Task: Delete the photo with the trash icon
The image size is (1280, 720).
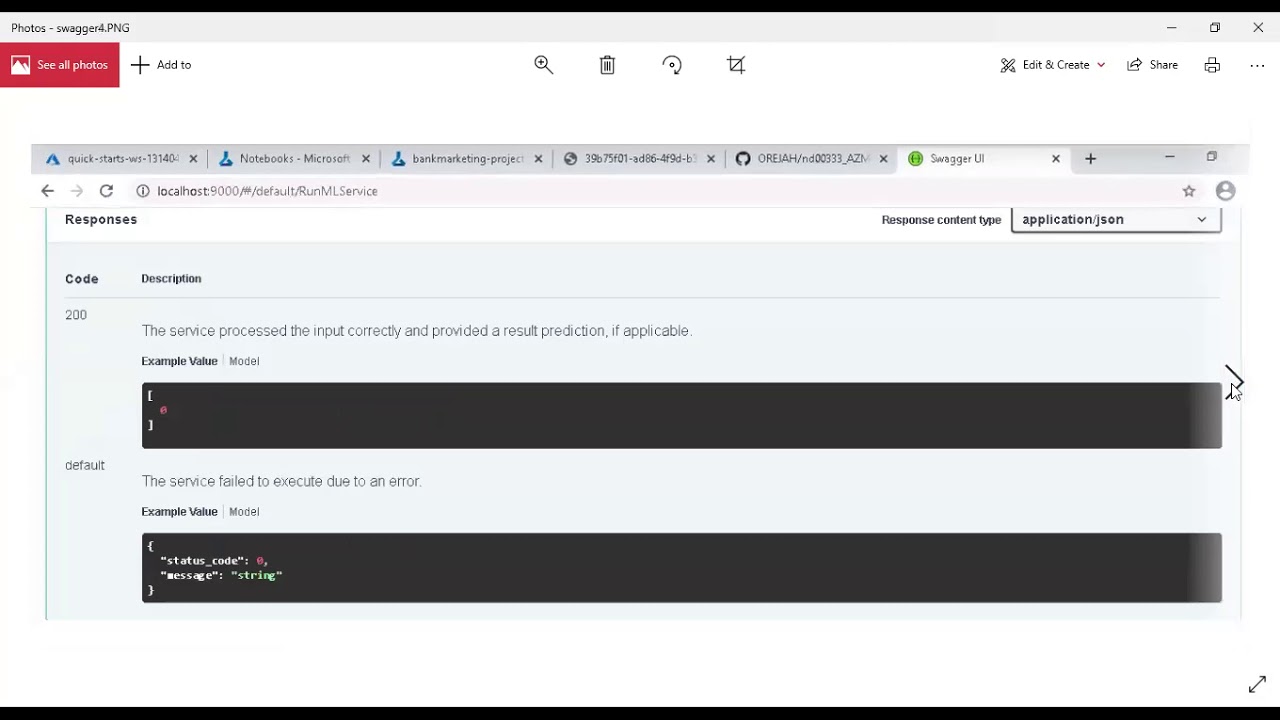Action: coord(607,65)
